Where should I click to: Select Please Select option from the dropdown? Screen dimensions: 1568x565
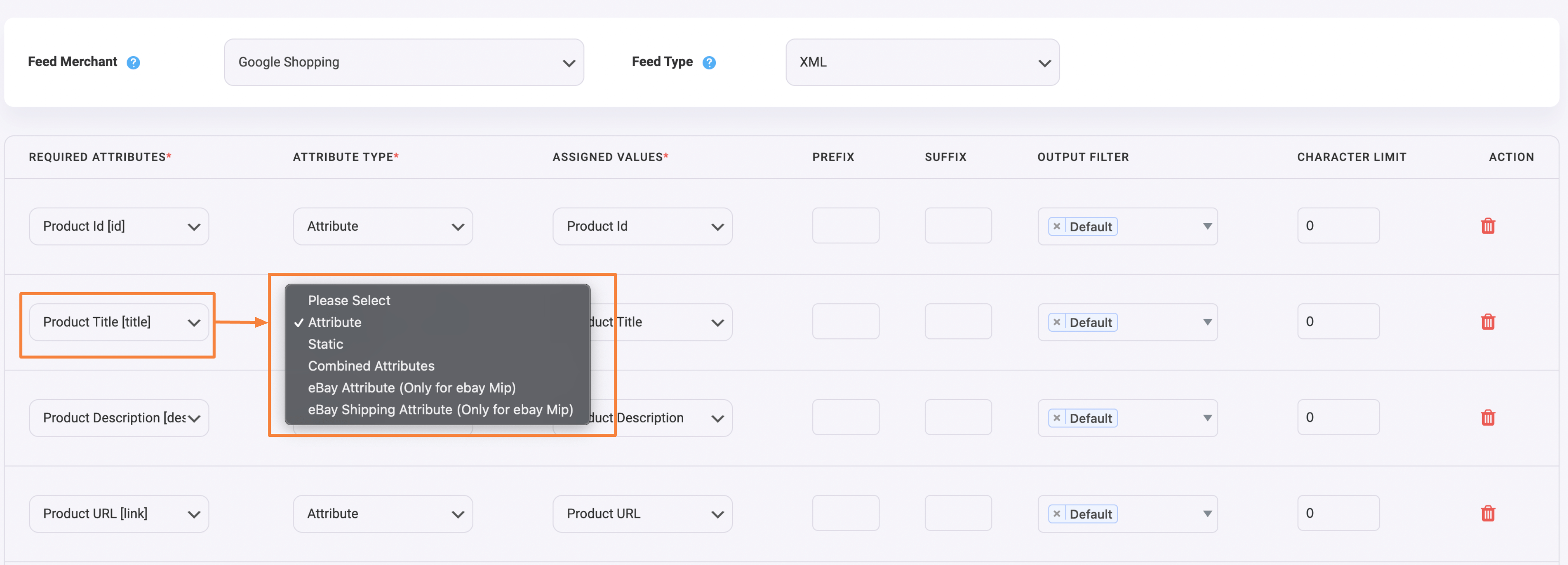[349, 300]
